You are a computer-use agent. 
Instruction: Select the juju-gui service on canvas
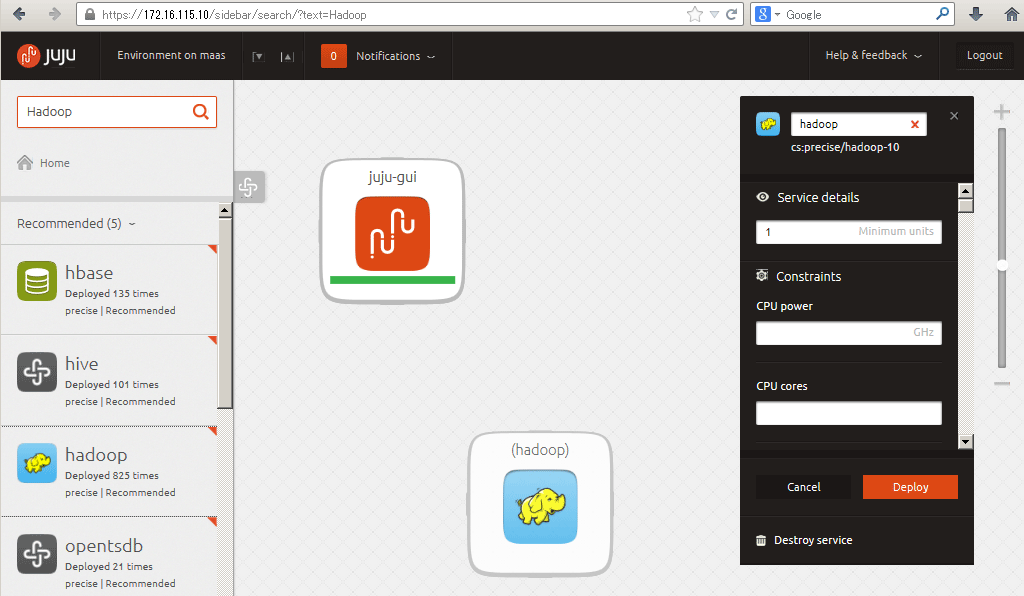(x=392, y=231)
